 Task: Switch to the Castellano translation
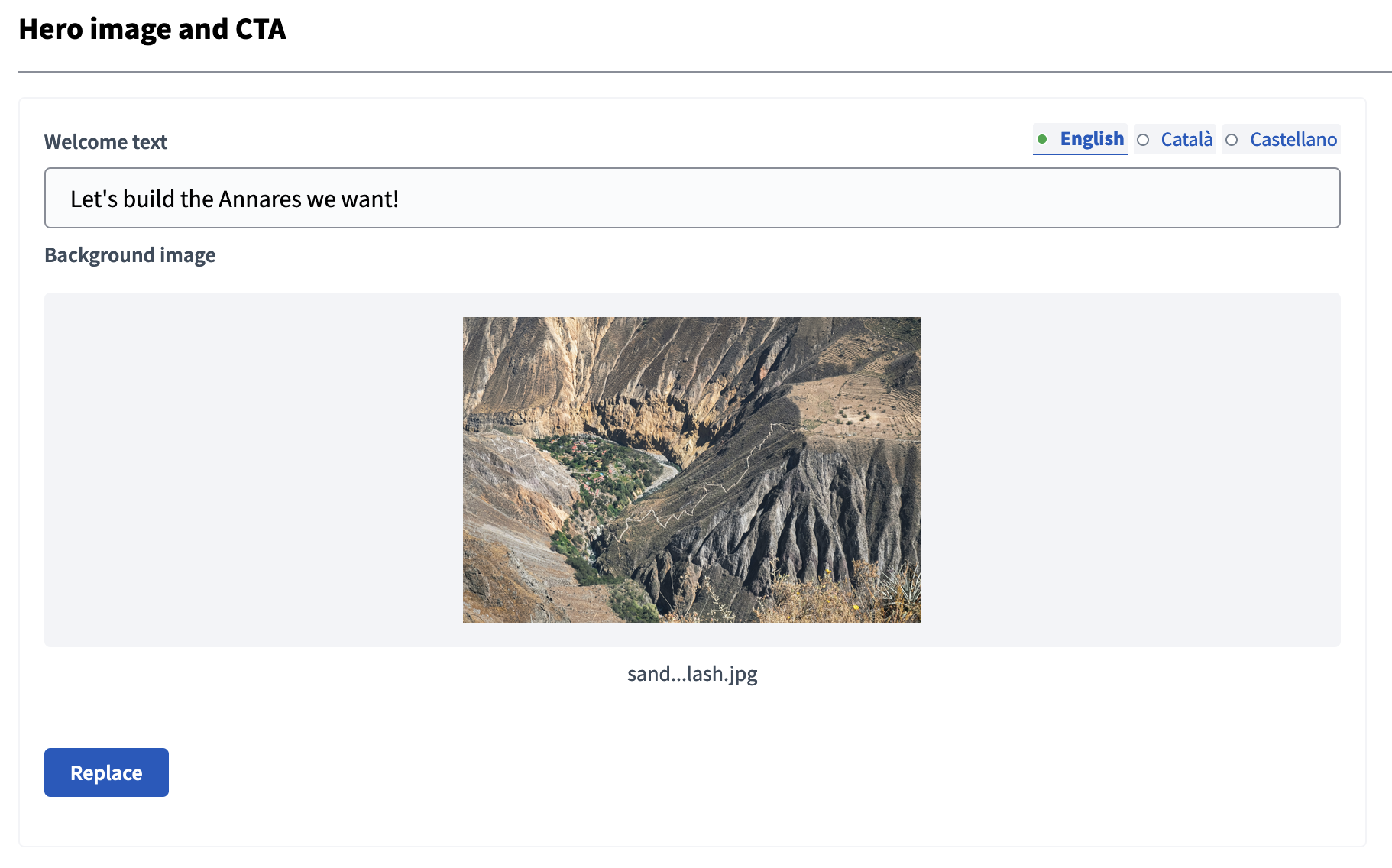coord(1293,139)
